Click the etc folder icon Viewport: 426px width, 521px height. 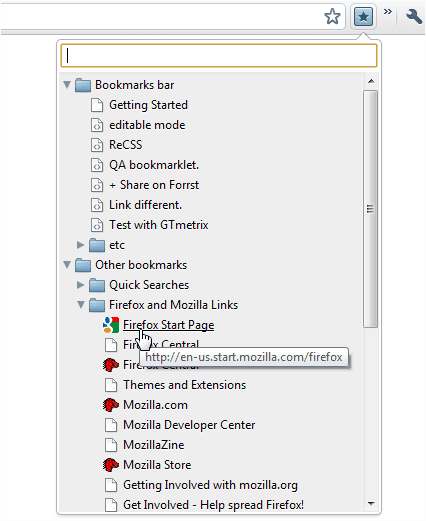point(97,245)
